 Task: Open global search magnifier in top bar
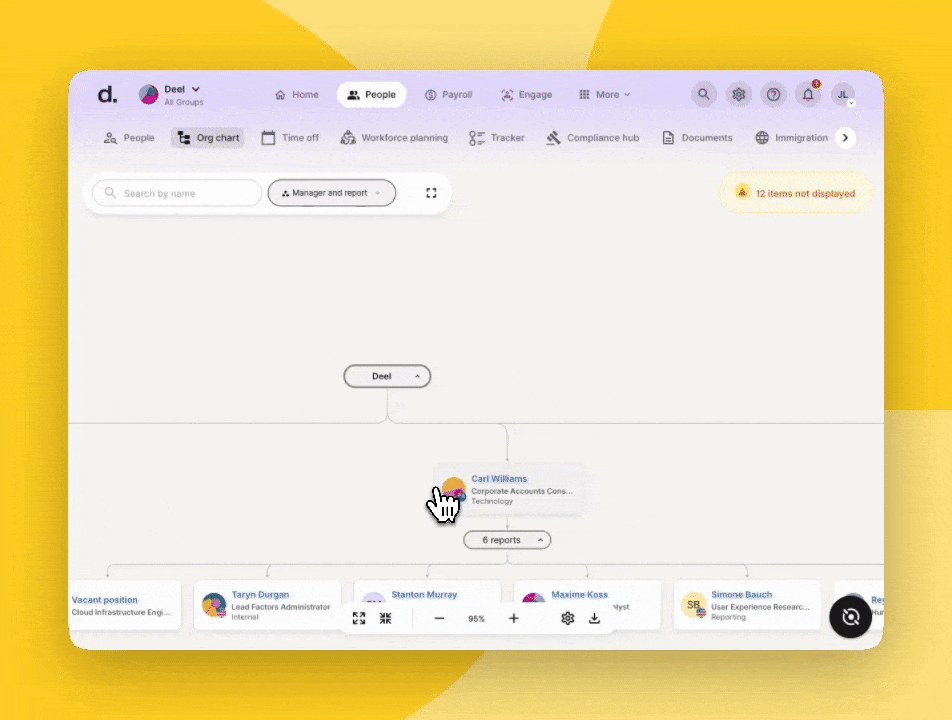(704, 95)
